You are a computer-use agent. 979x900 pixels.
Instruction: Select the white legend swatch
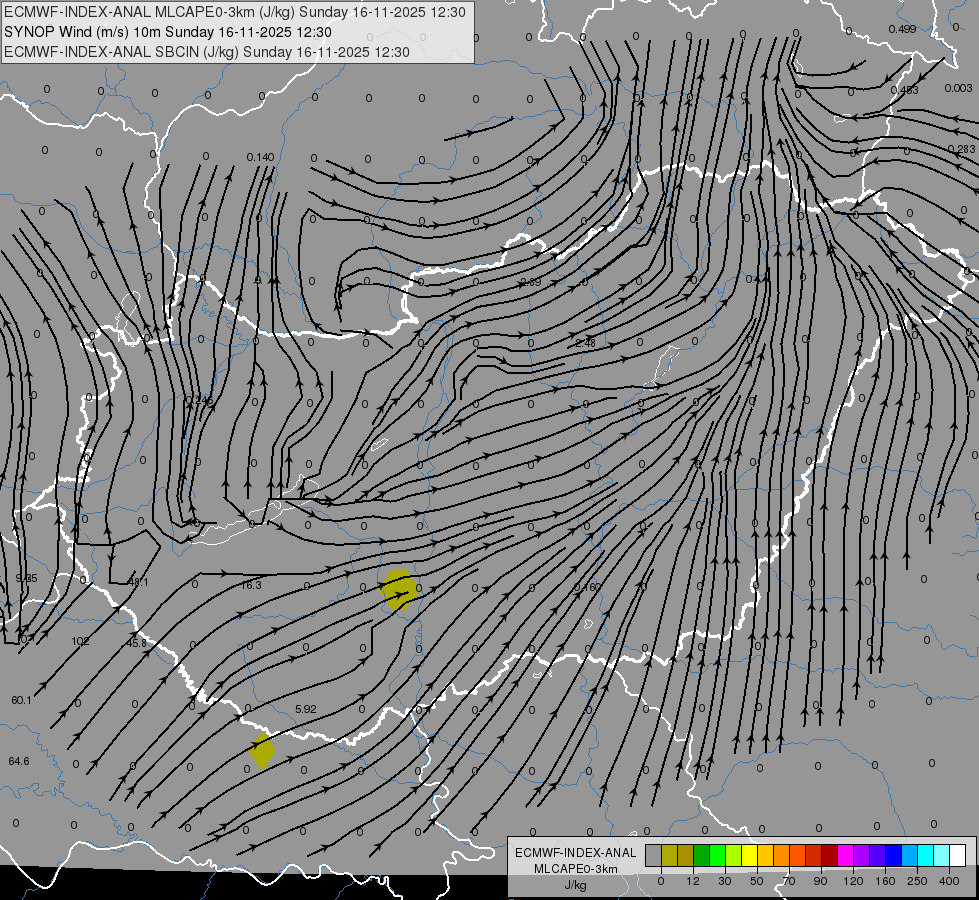click(958, 856)
